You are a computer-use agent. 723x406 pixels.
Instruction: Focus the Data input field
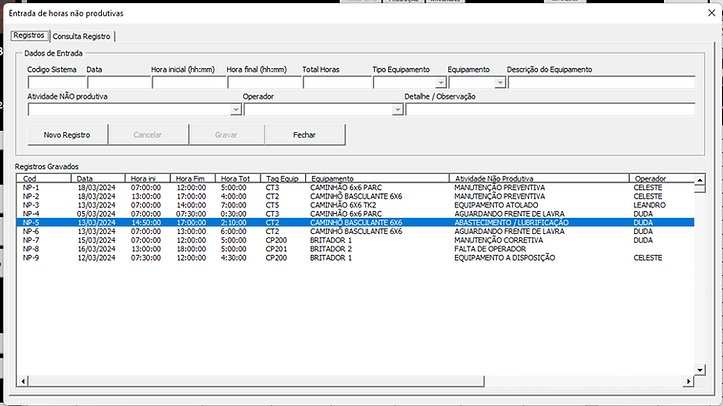119,83
